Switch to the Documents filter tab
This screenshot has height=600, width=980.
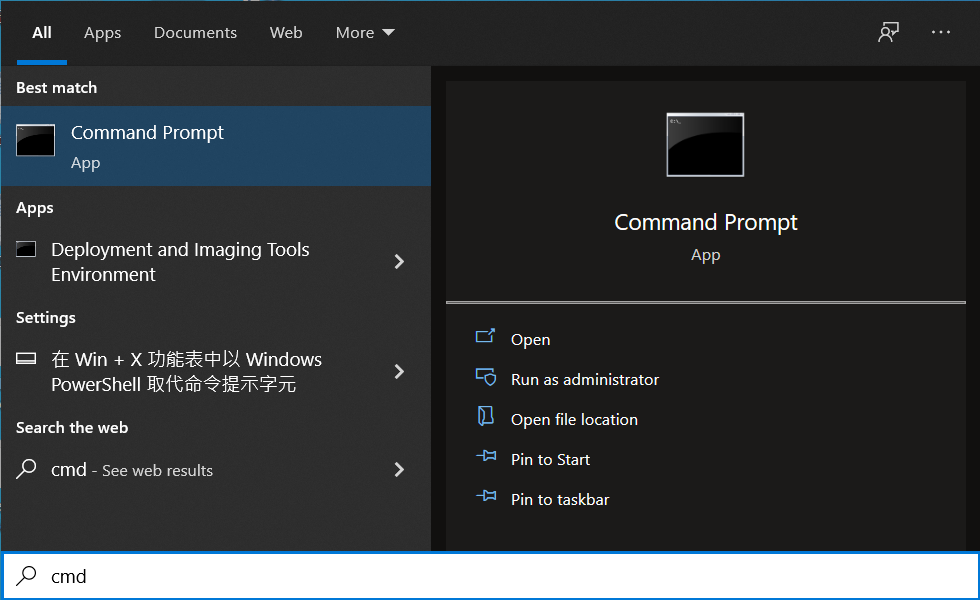point(195,32)
